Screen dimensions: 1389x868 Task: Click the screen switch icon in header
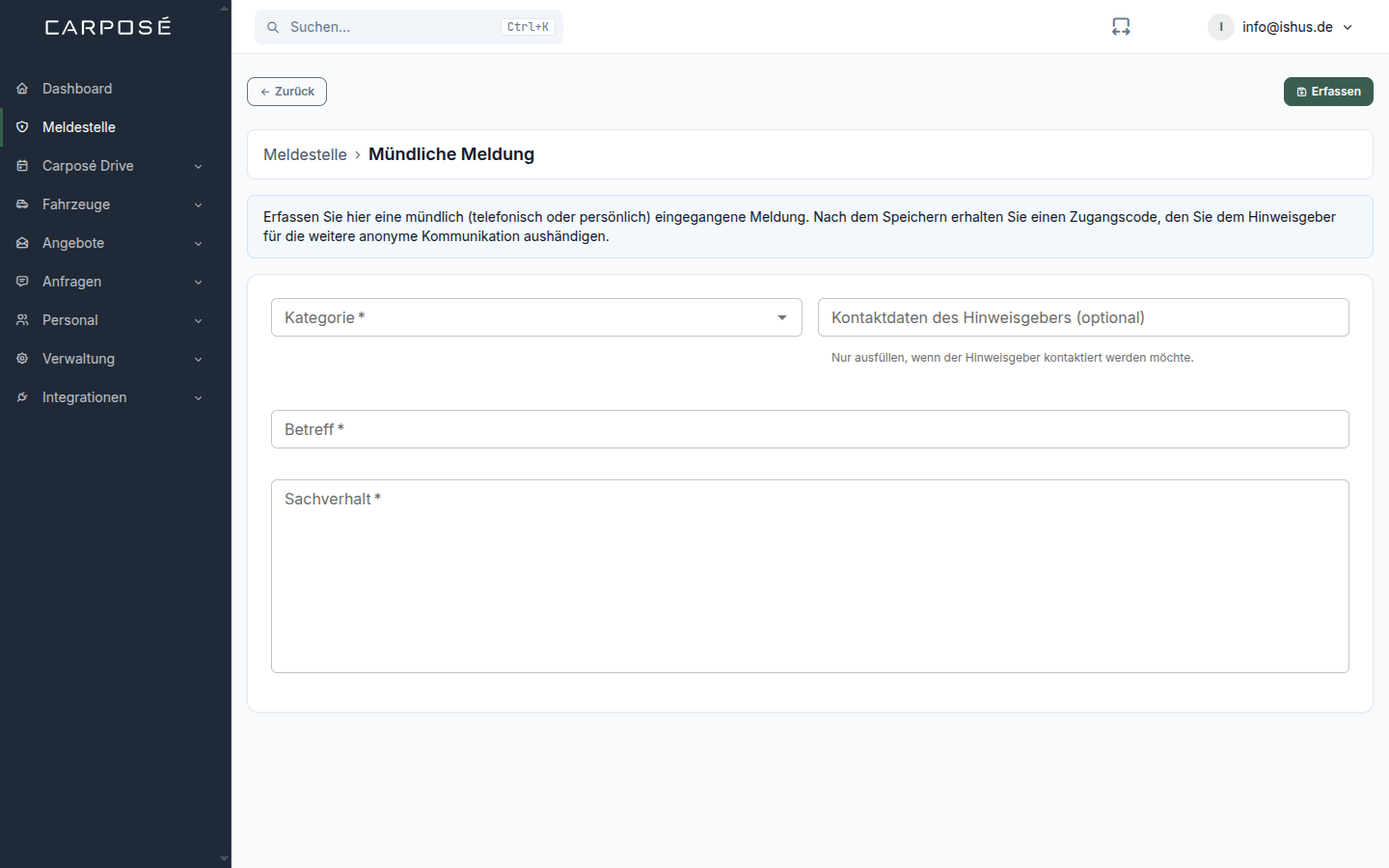click(x=1121, y=27)
